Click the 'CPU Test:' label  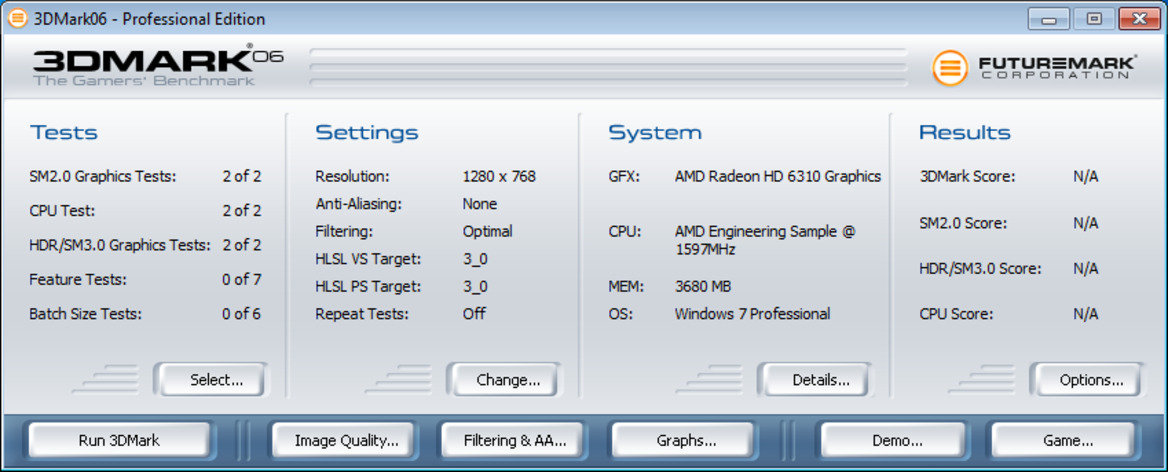click(x=63, y=211)
